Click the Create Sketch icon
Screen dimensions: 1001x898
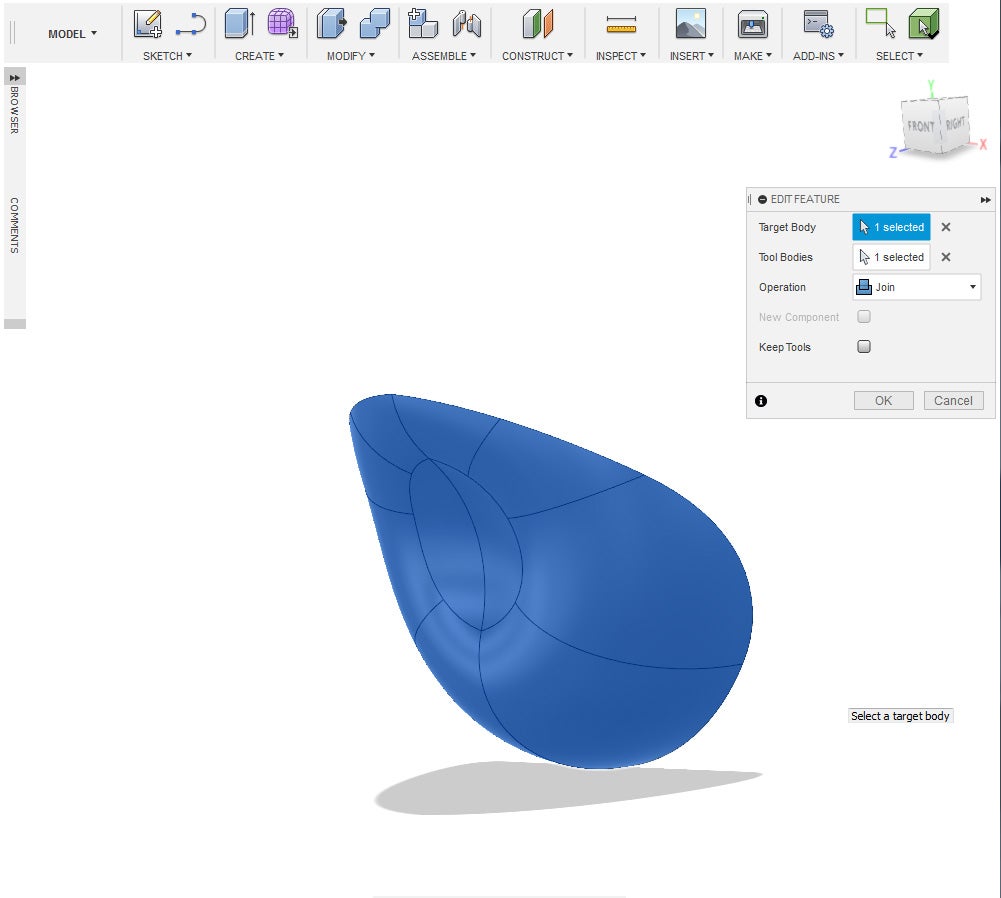(148, 24)
